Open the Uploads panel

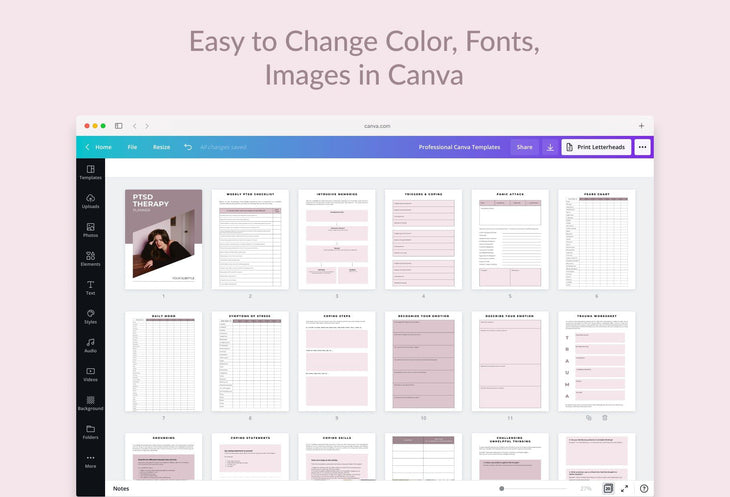pos(90,201)
